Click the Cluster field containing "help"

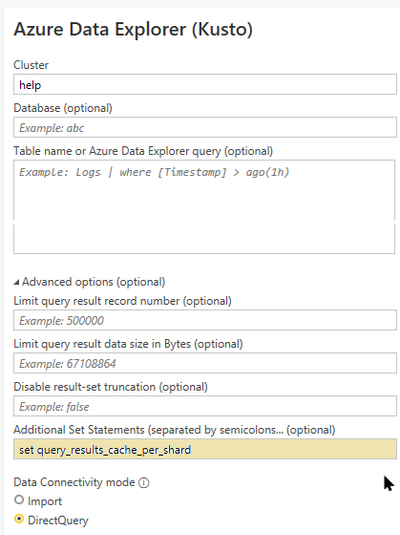(x=205, y=84)
